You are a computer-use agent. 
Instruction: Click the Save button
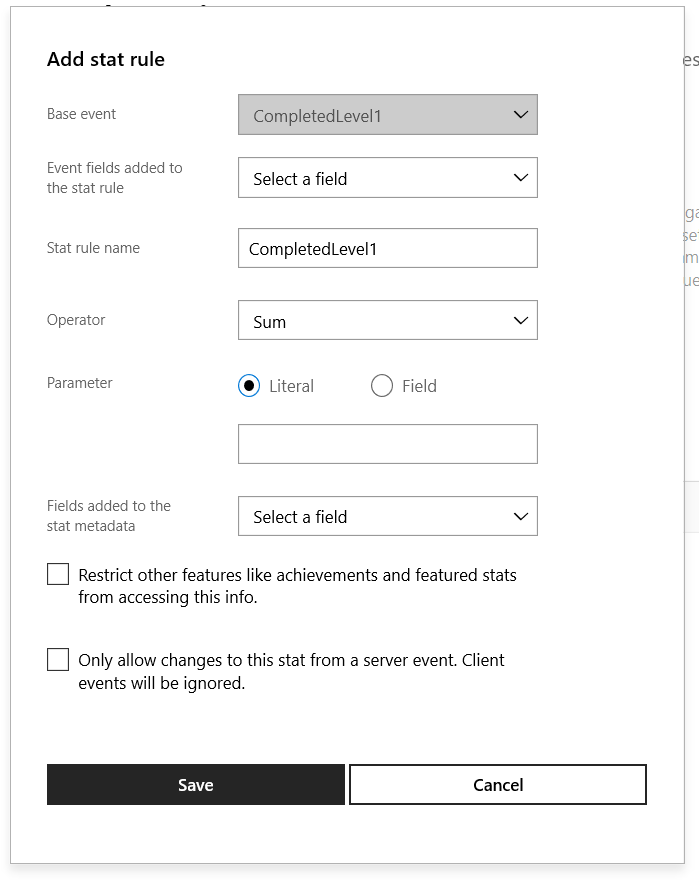195,784
